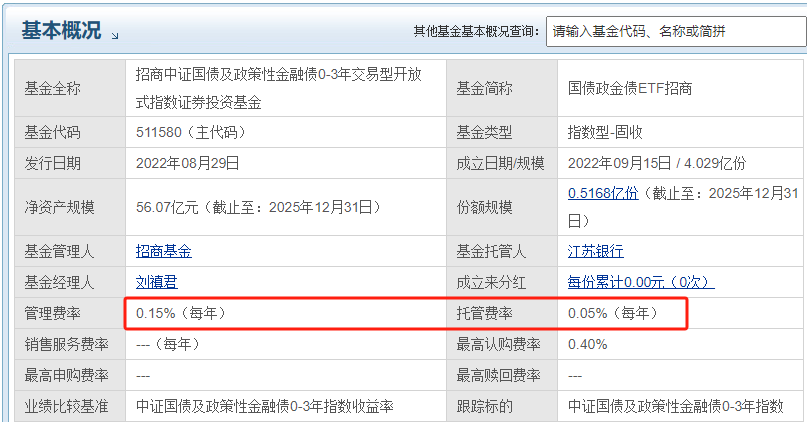Viewport: 807px width, 422px height.
Task: Click the 跟踪标的 tracked index value
Action: coord(675,406)
